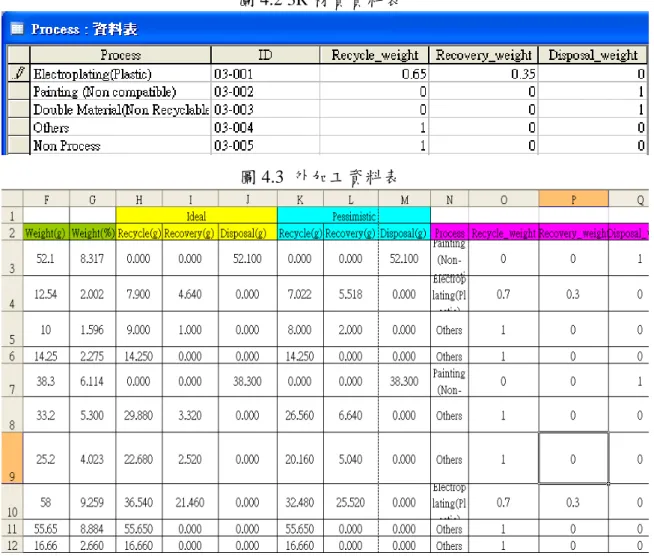Select the 0.65 Recycle_weight cell
Screen dimensions: 654x556
374,73
